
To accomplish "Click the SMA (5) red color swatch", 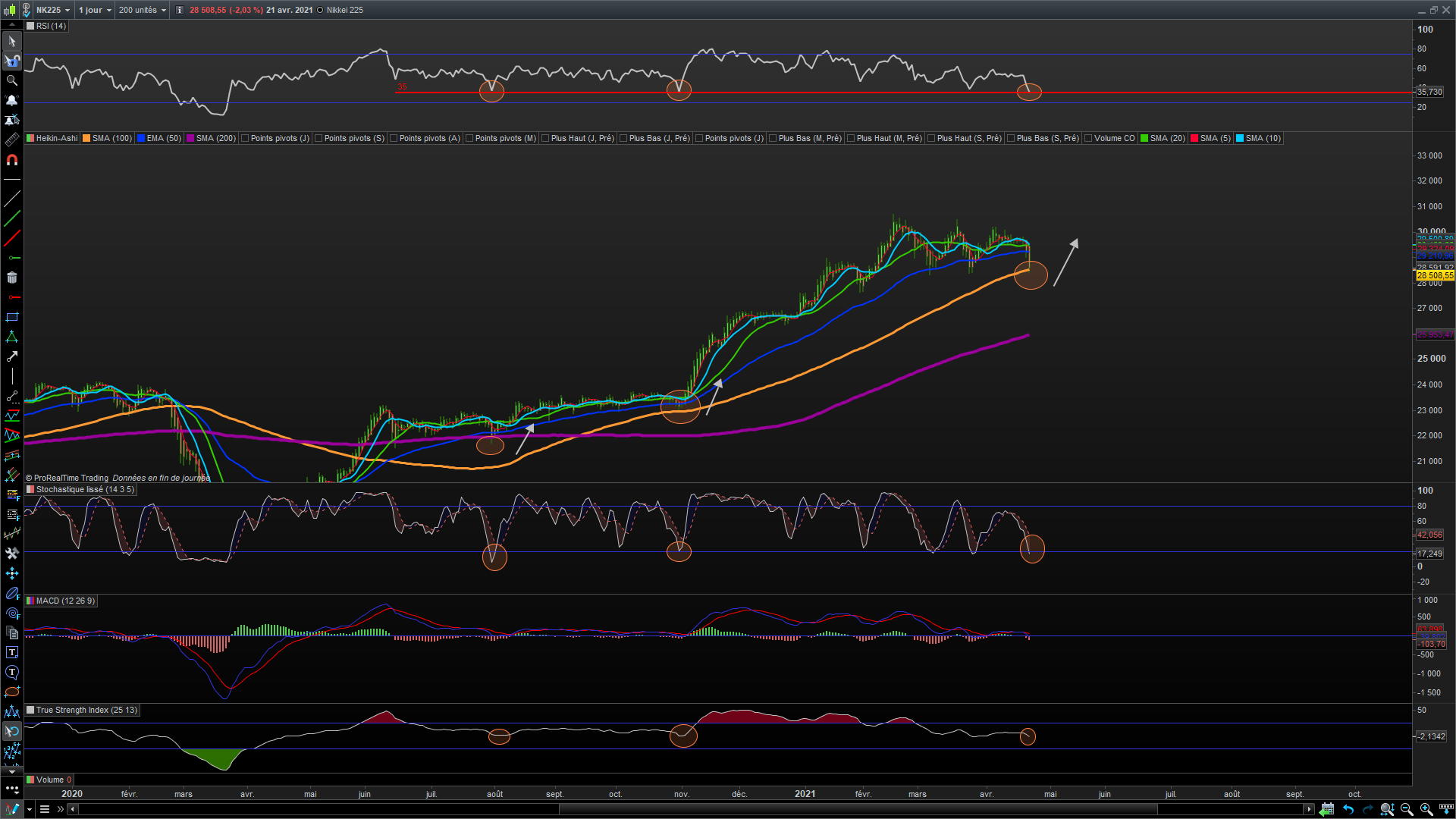I will [1194, 138].
